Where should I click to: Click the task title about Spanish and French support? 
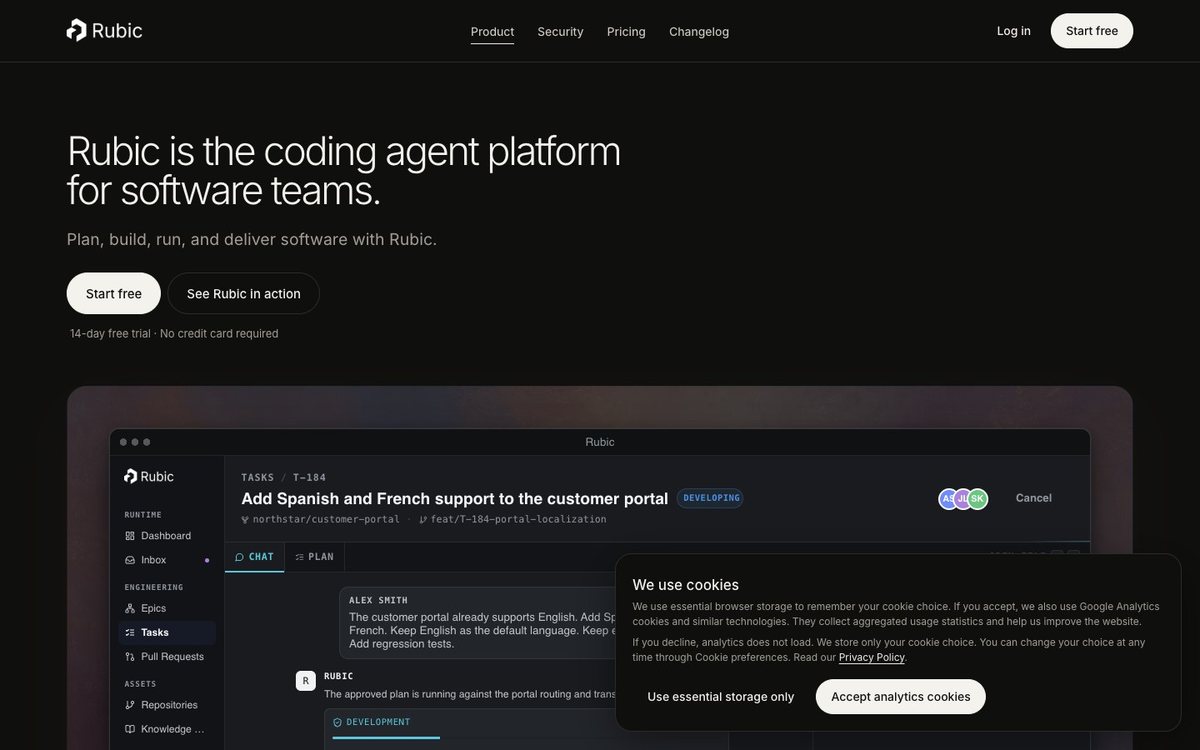(455, 498)
